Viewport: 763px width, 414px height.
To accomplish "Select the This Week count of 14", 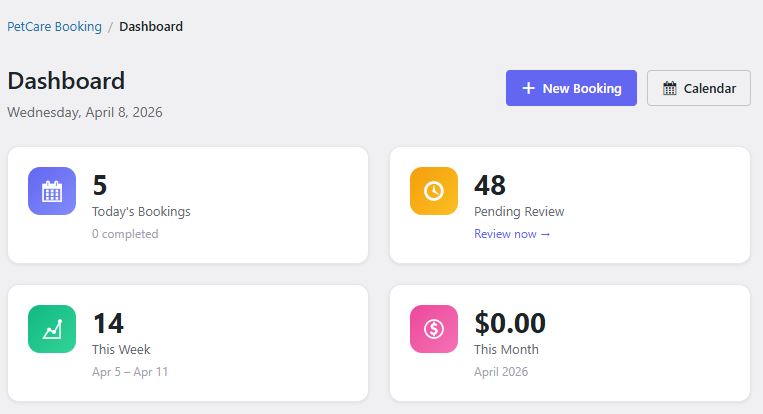I will (108, 323).
